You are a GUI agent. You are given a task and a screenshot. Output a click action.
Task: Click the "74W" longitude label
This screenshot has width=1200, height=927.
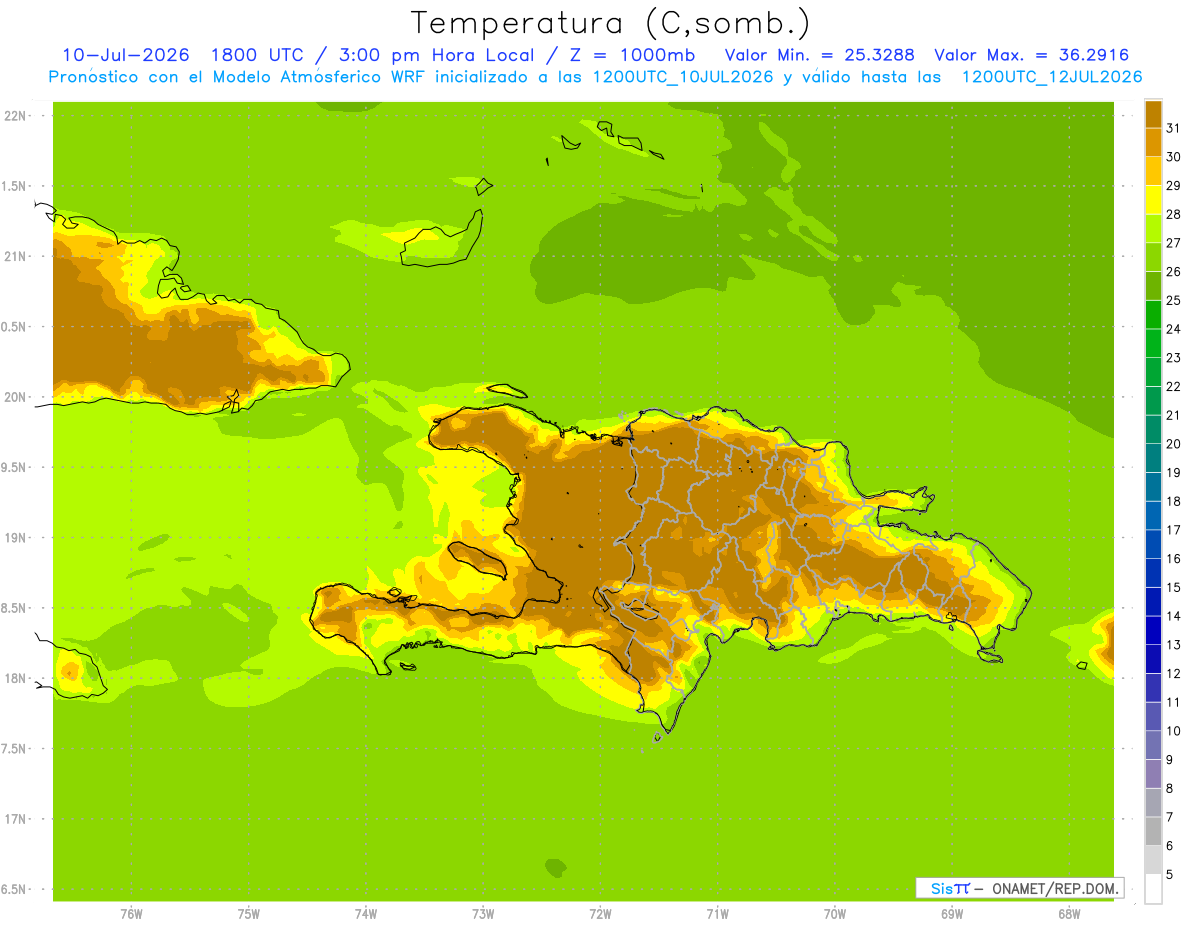366,914
